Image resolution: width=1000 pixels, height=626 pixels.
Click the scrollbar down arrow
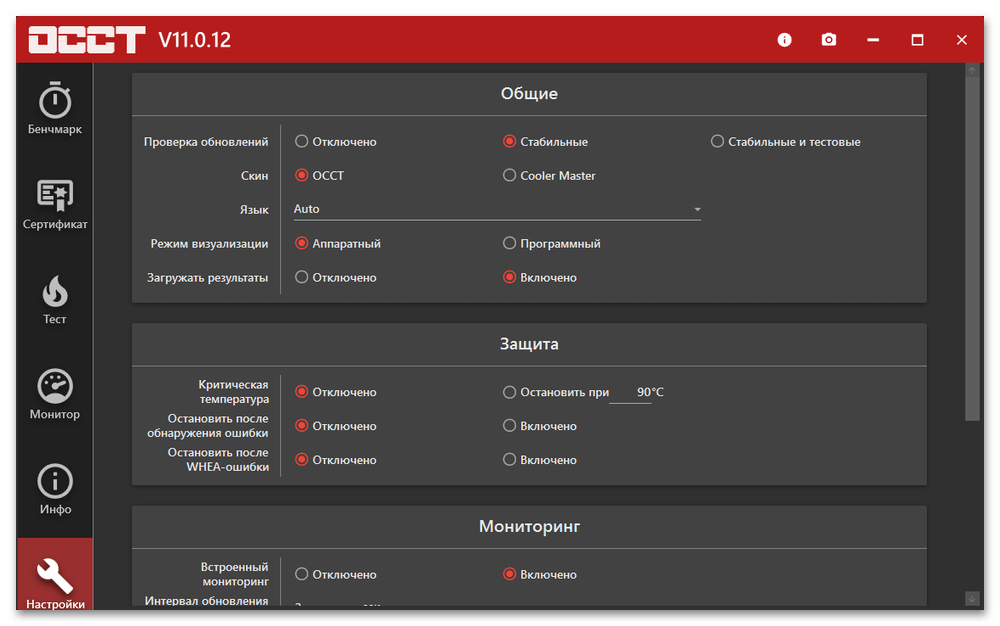pyautogui.click(x=972, y=598)
